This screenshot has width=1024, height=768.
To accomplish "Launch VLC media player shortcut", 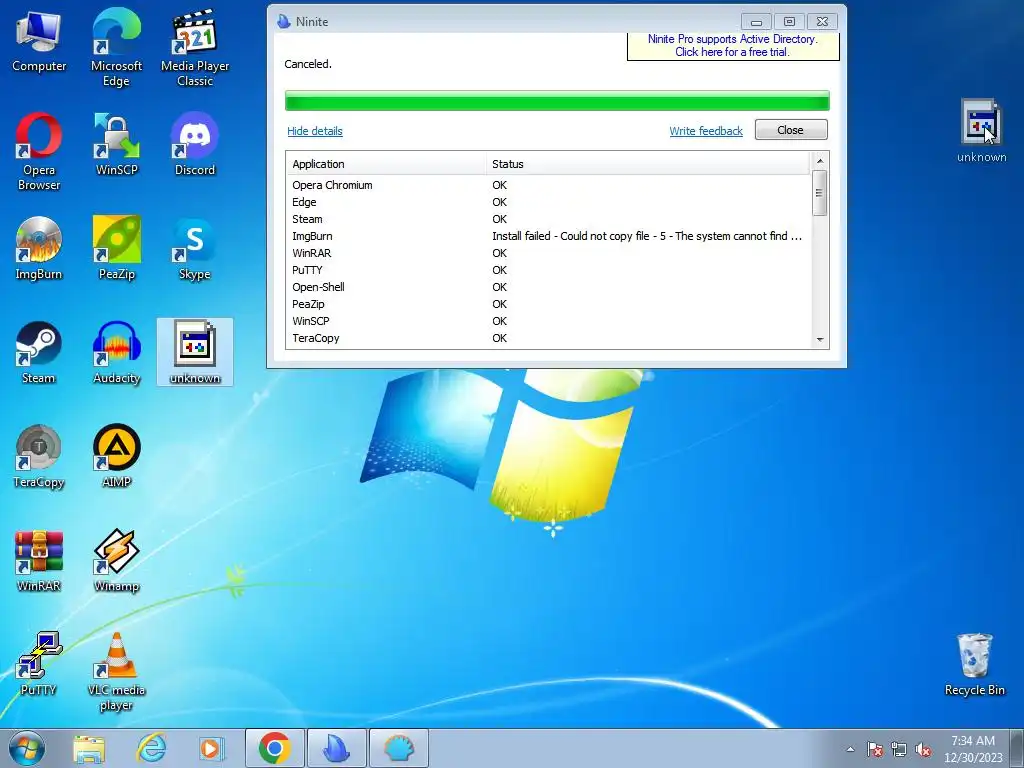I will [x=116, y=671].
